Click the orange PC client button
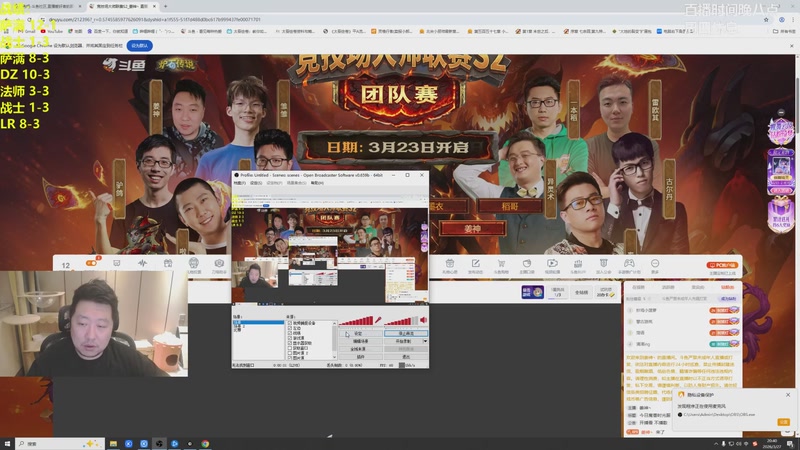The width and height of the screenshot is (800, 450). (x=722, y=265)
